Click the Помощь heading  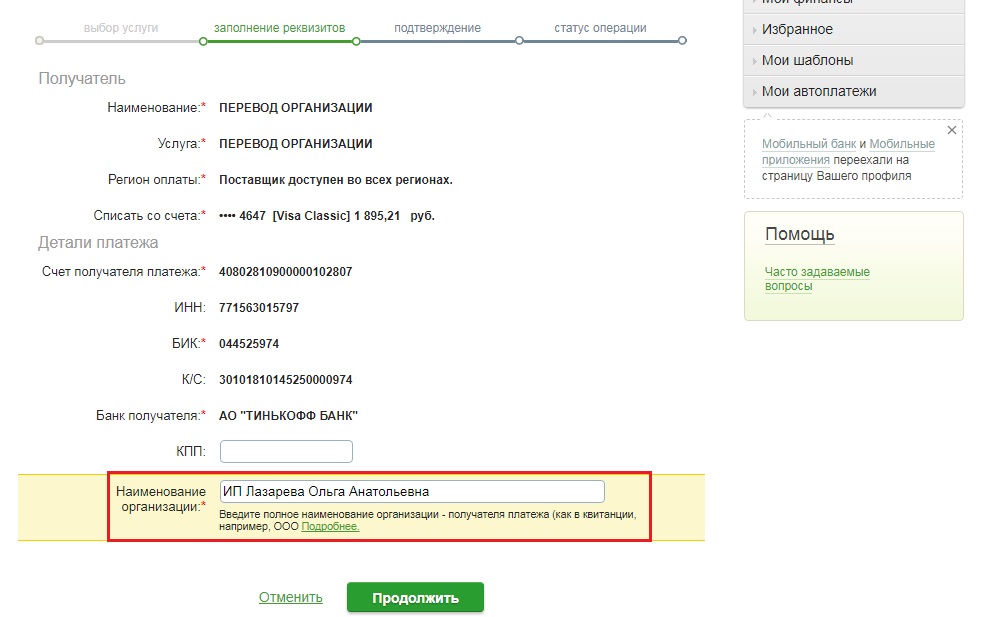(799, 234)
